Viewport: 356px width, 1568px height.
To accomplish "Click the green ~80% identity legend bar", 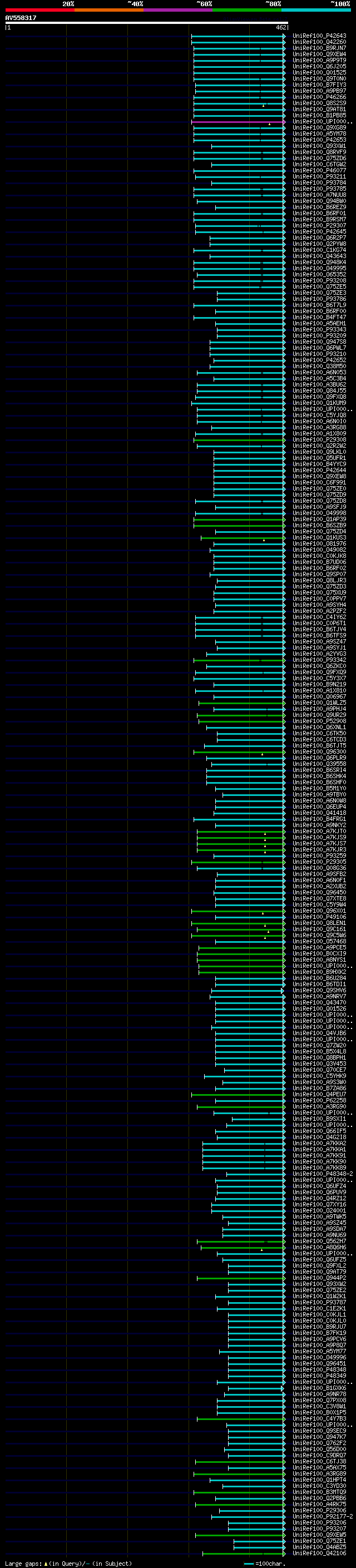I will tap(247, 10).
